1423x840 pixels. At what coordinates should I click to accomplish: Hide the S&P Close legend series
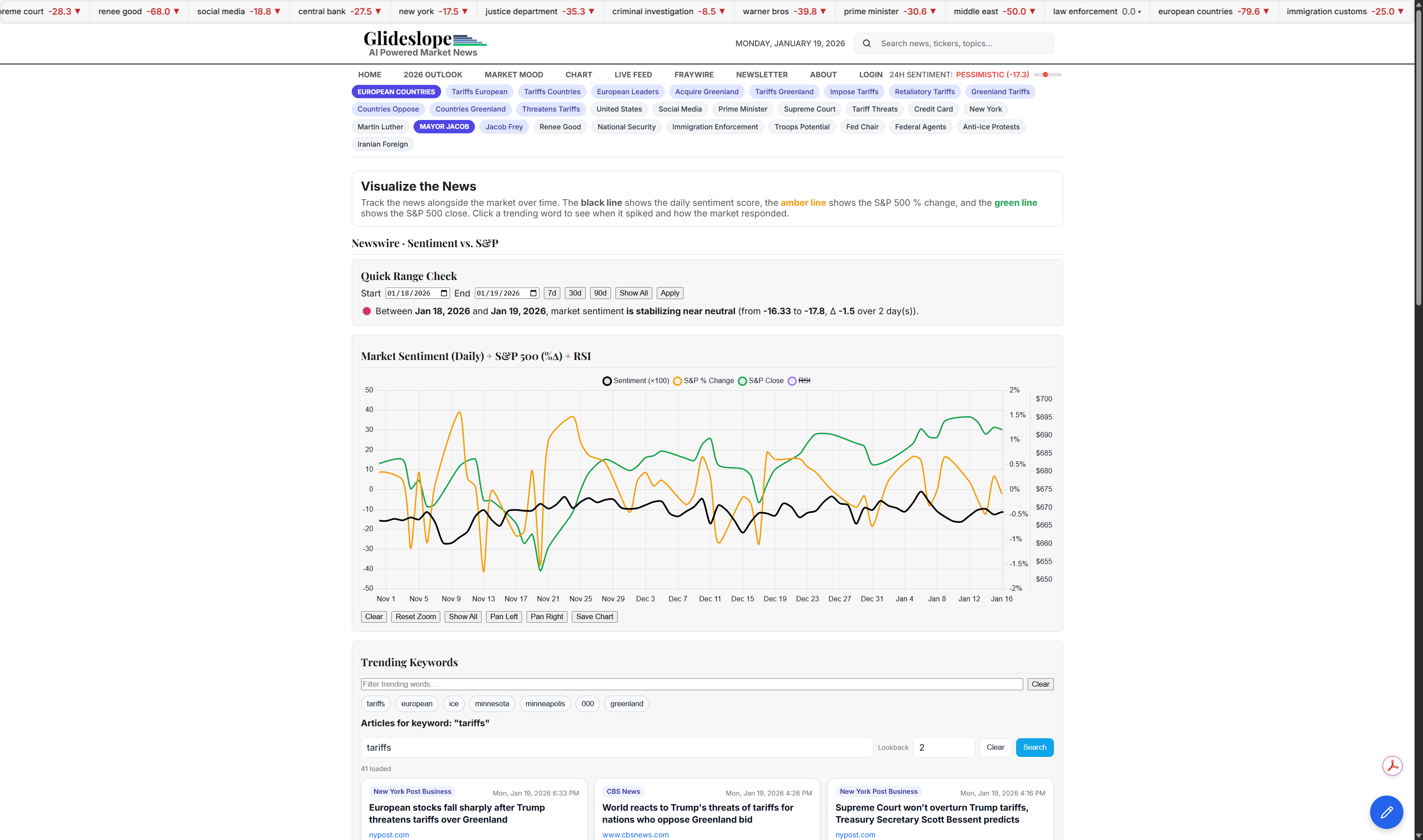pos(761,381)
